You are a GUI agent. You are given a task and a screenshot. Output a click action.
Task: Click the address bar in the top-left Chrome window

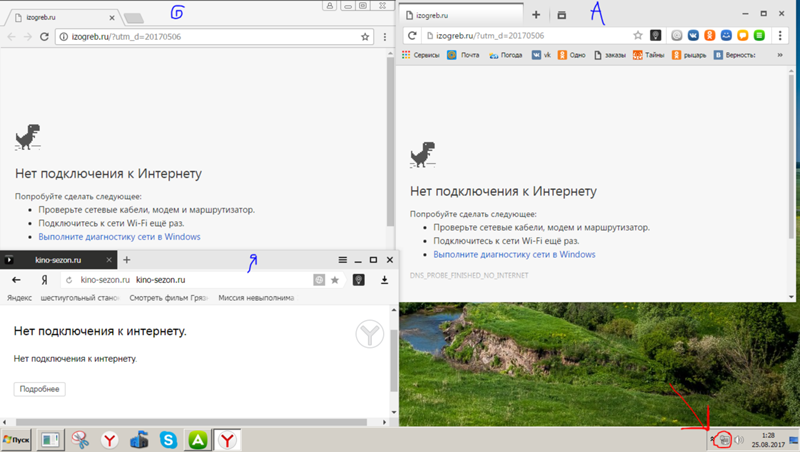point(200,36)
